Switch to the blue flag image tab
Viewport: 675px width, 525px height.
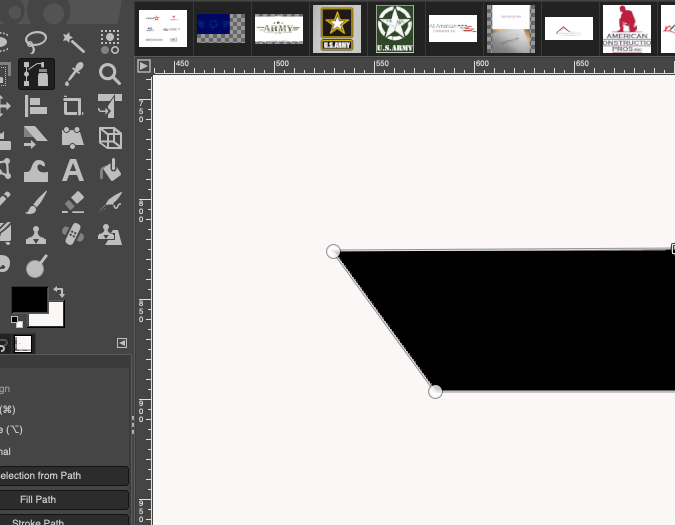[x=221, y=28]
